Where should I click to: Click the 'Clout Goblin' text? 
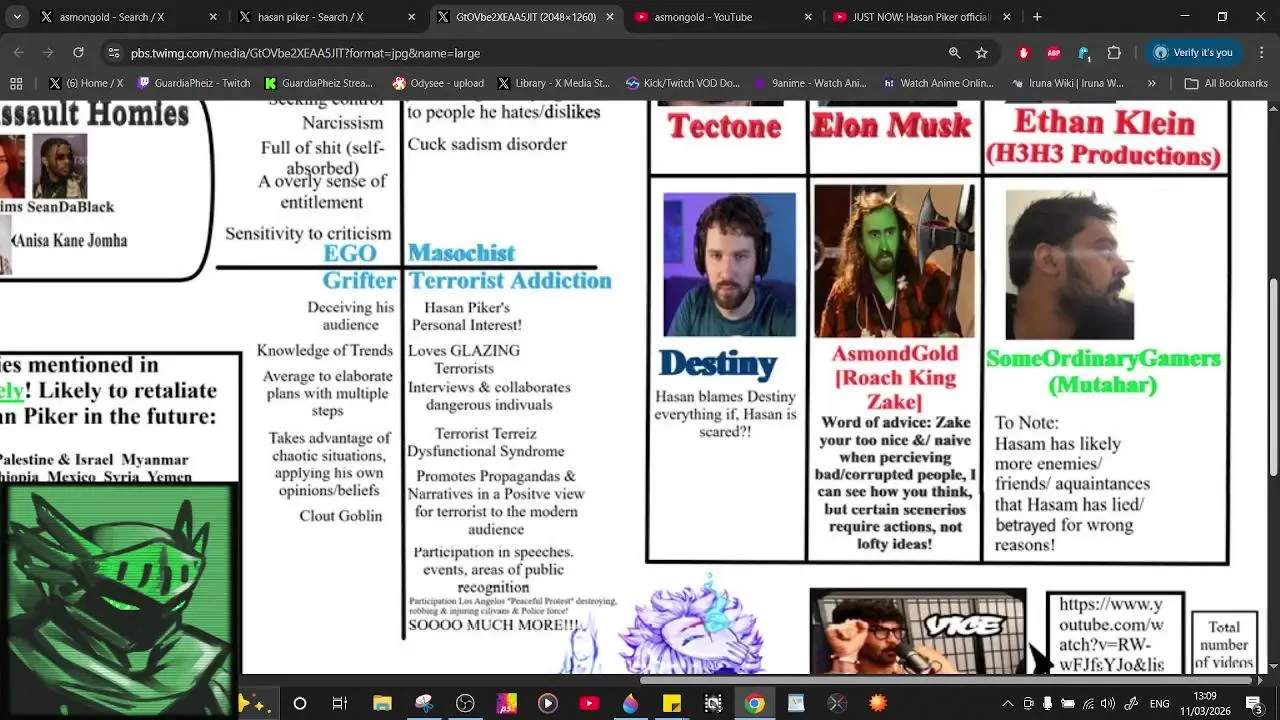coord(341,516)
